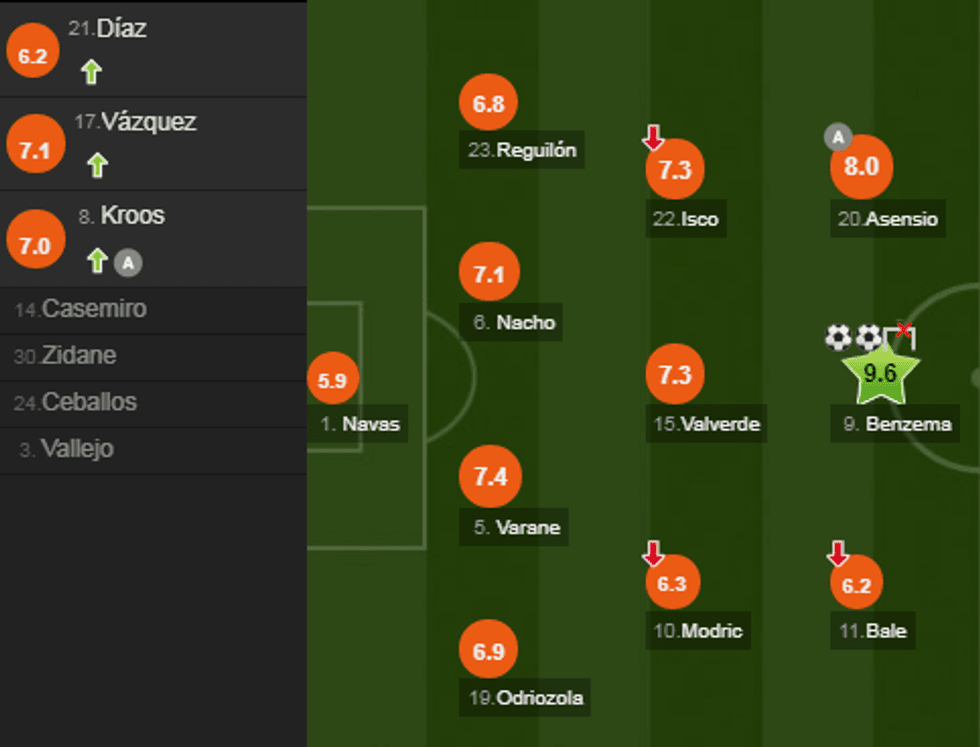The image size is (980, 747).
Task: Click the assist badge above Asensio's rating
Action: (x=836, y=136)
